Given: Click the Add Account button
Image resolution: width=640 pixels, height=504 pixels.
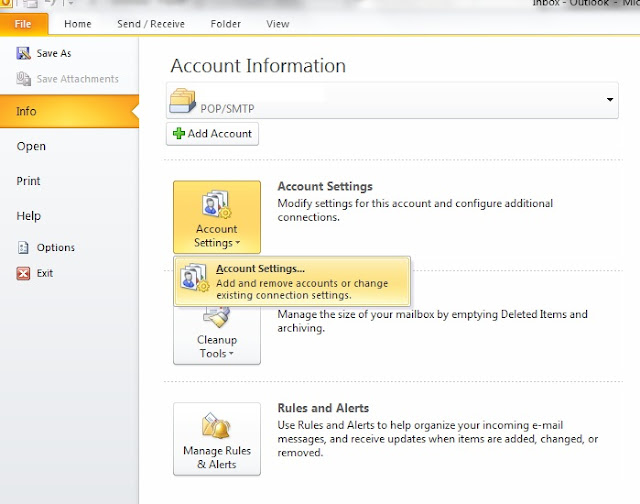Looking at the screenshot, I should click(x=212, y=133).
